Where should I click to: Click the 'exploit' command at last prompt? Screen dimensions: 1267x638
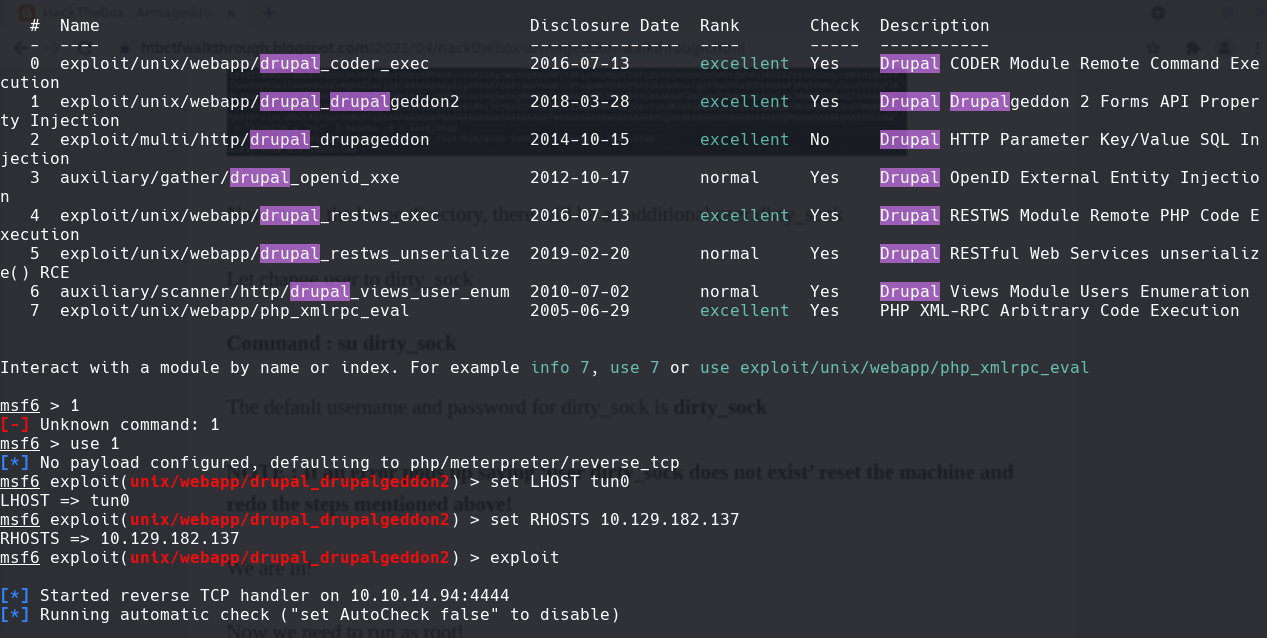[x=525, y=558]
